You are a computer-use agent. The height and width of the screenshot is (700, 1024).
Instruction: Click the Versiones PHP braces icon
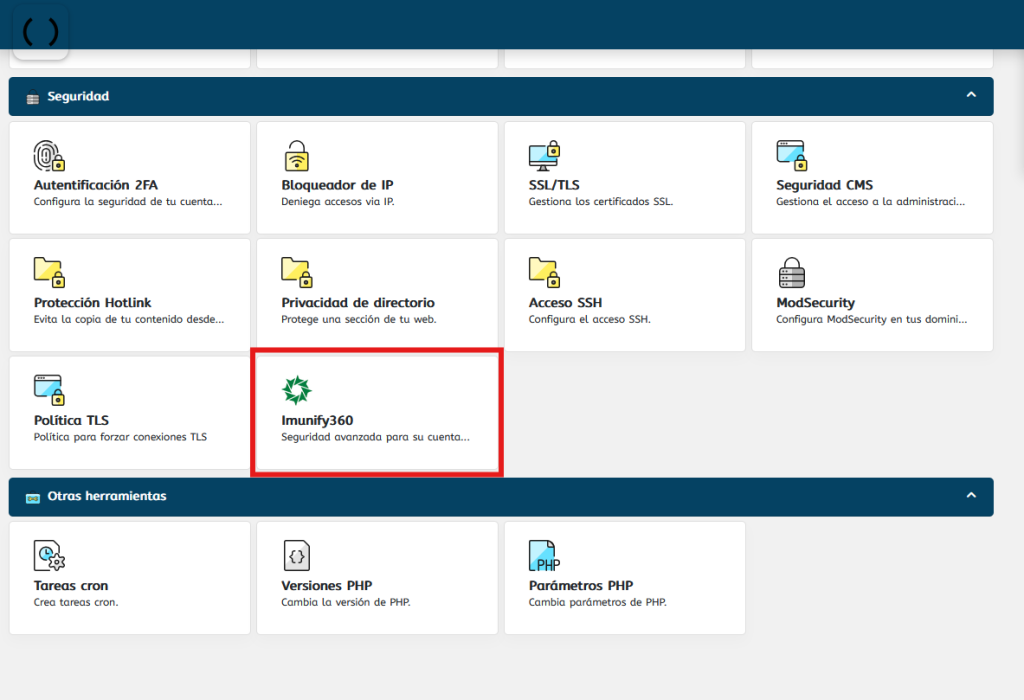pyautogui.click(x=297, y=555)
